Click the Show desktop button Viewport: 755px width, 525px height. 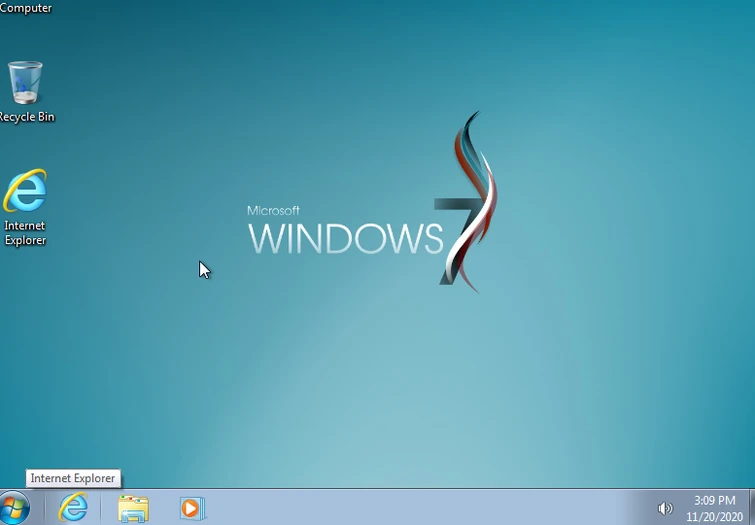point(752,507)
